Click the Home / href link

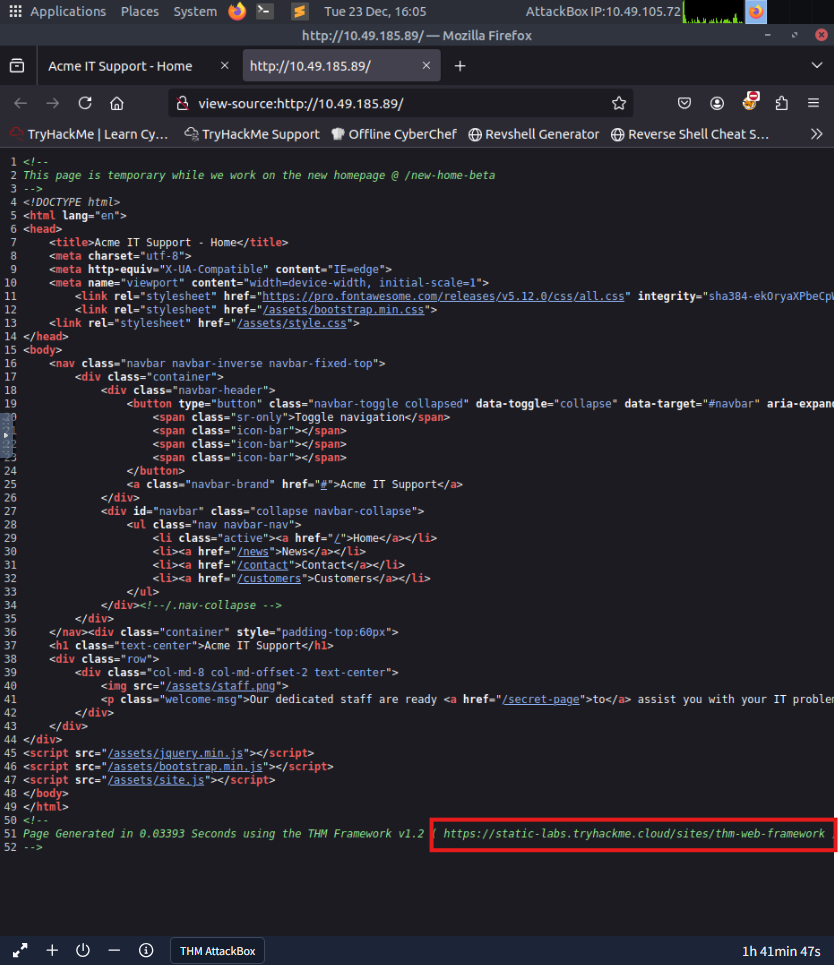[337, 538]
